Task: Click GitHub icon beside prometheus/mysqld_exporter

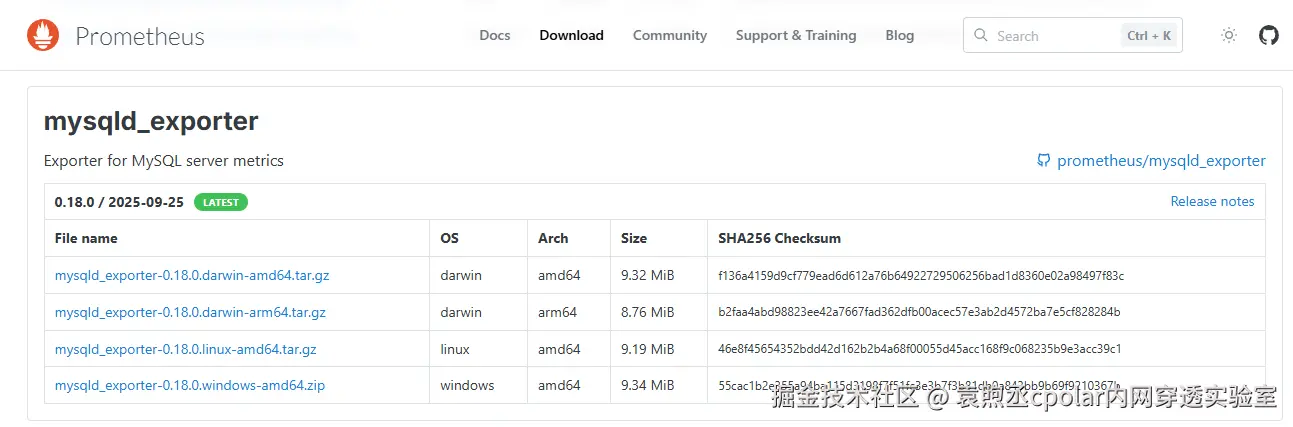Action: [1044, 161]
